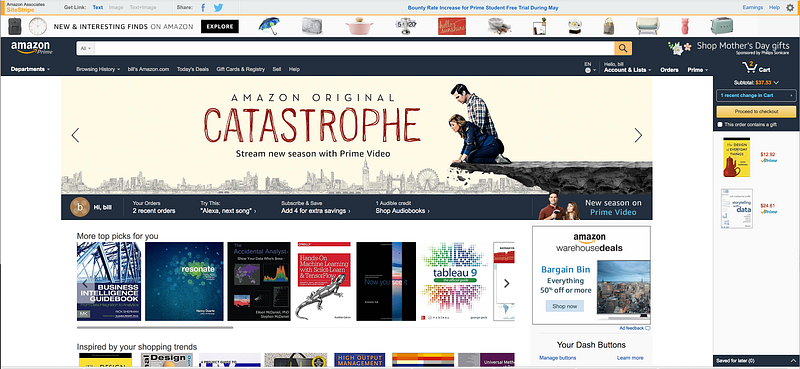Check 'This order contains a gift'
The image size is (800, 369).
720,125
